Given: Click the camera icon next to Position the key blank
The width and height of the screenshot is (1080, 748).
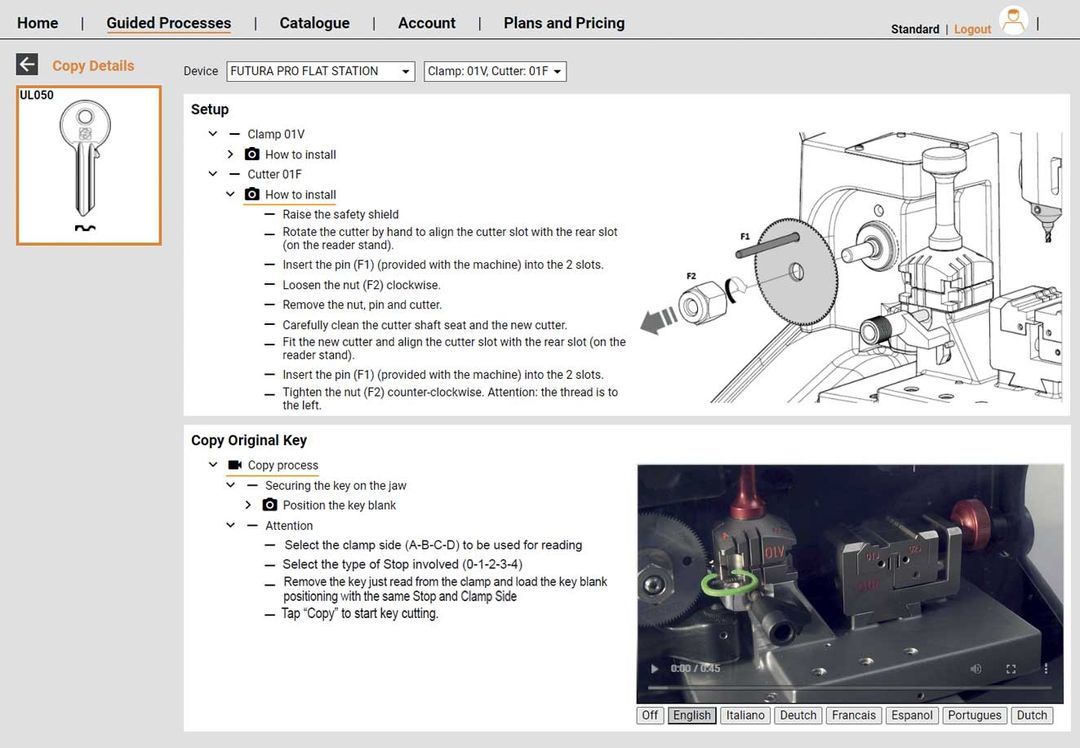Looking at the screenshot, I should coord(269,505).
